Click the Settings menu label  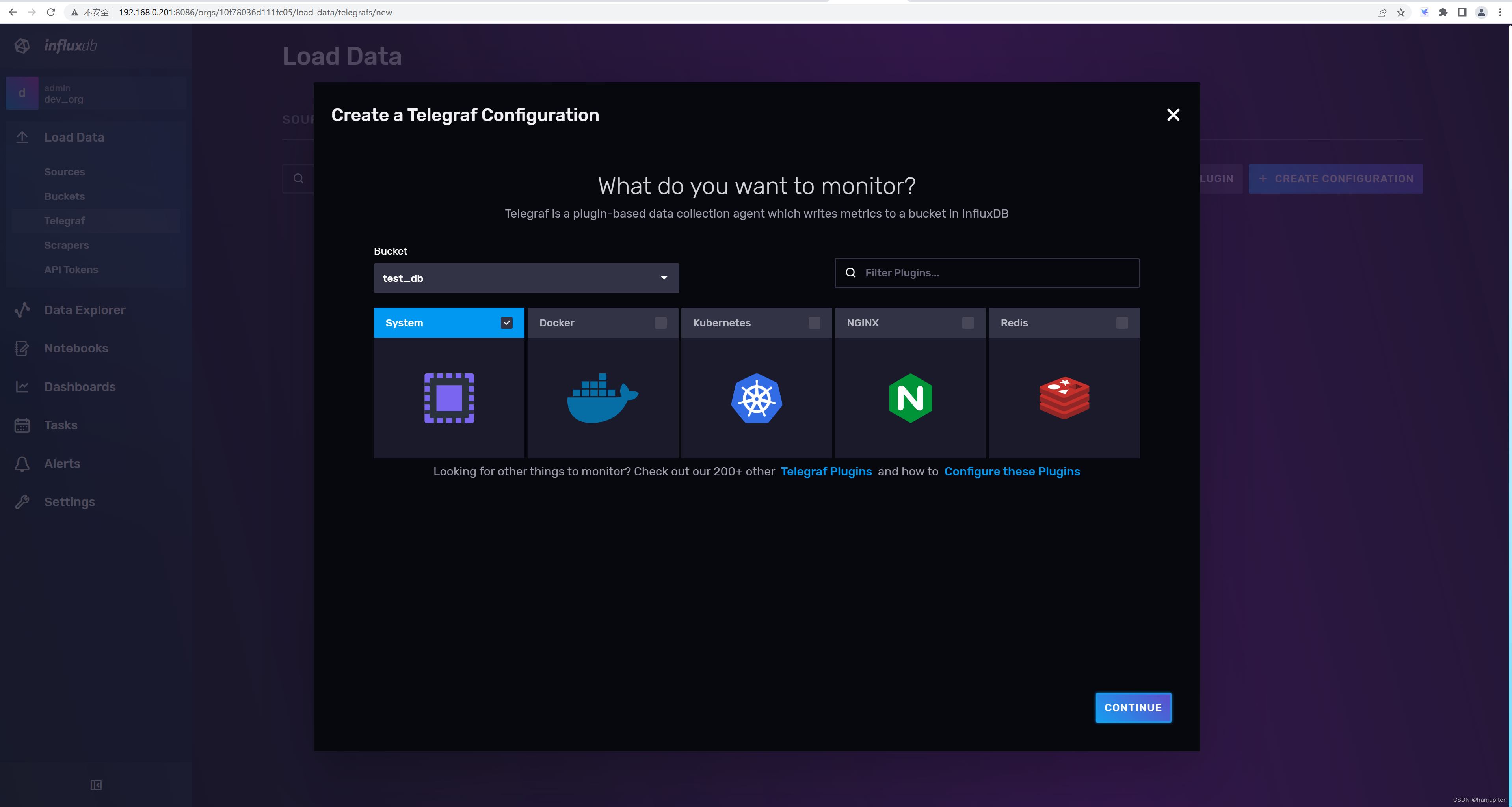70,502
